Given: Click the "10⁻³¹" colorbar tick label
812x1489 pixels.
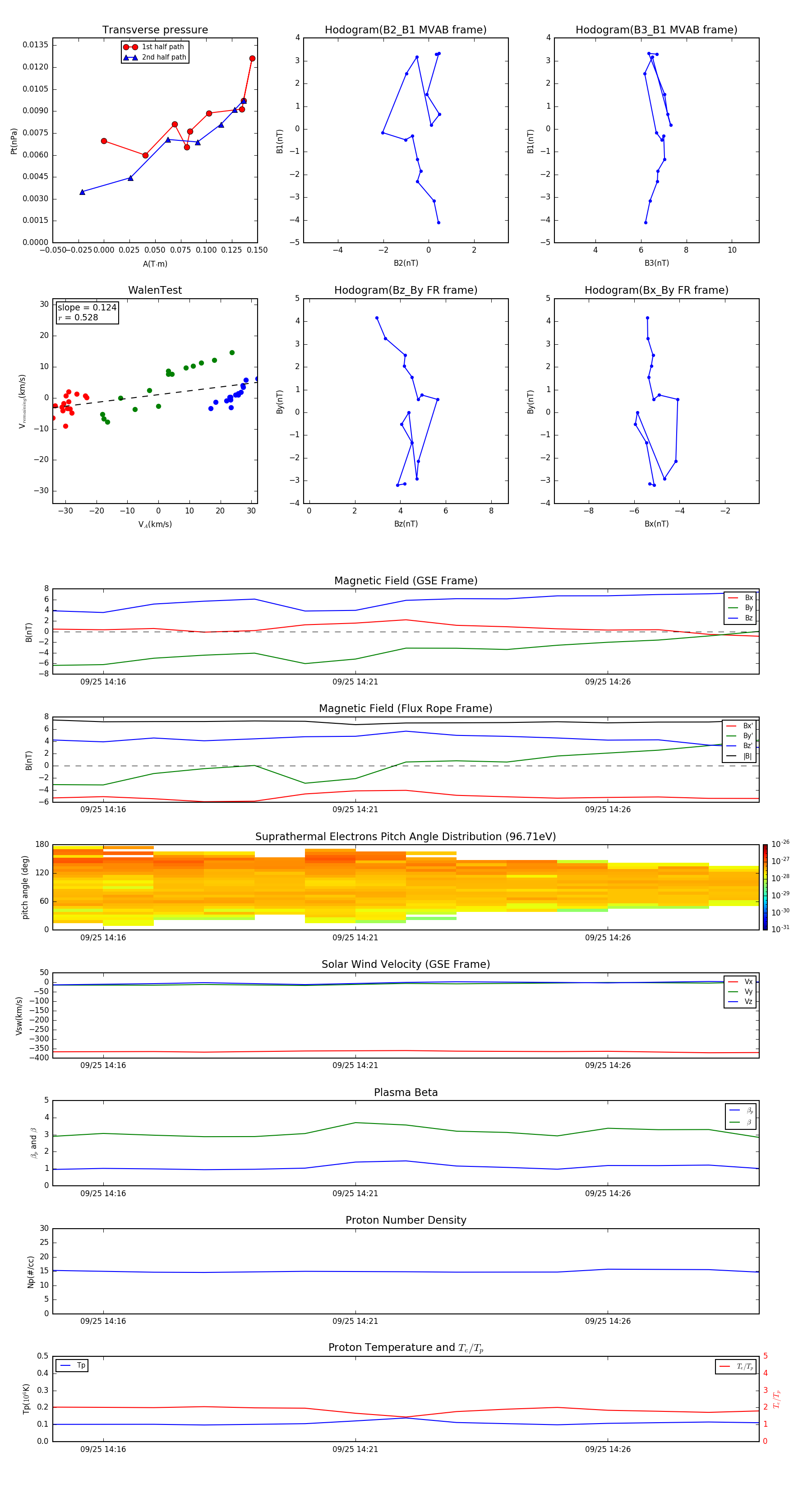Looking at the screenshot, I should click(x=780, y=929).
